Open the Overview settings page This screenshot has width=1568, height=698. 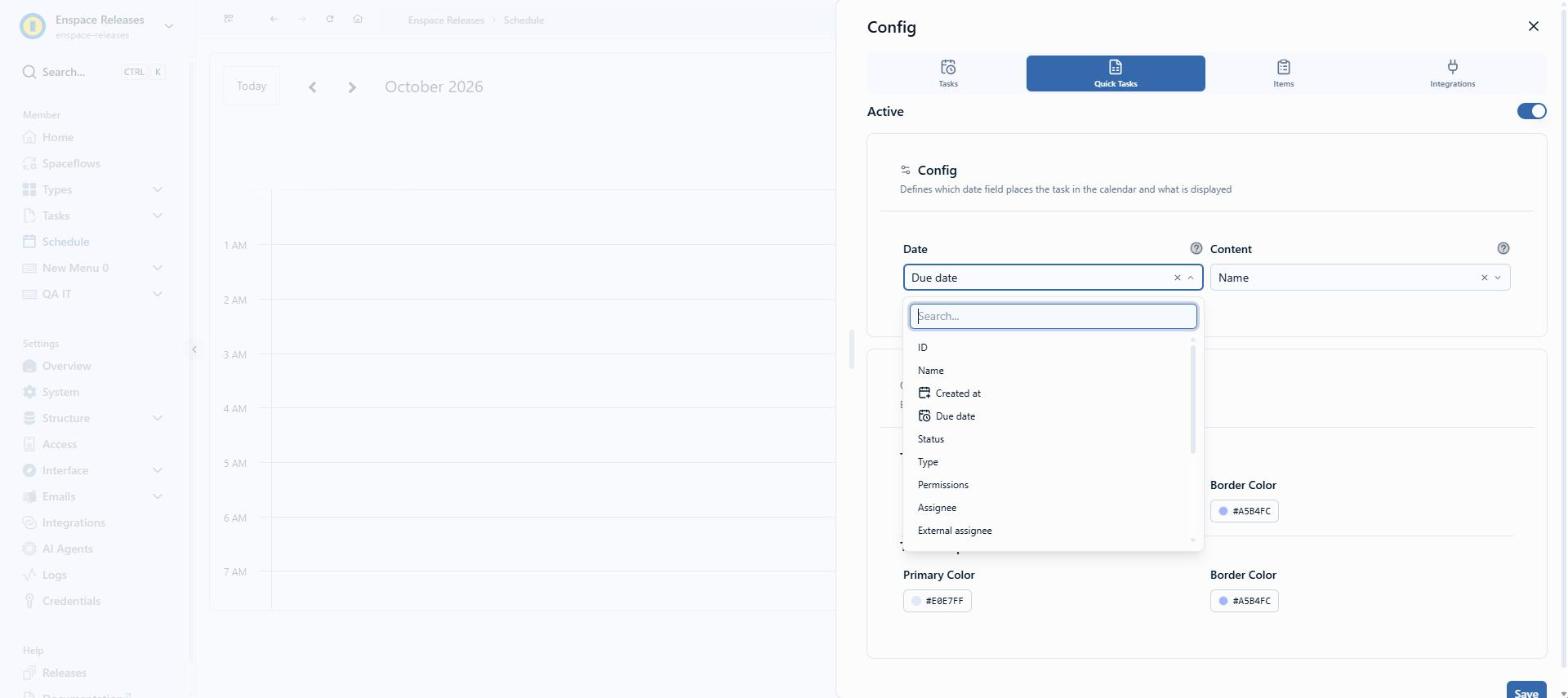coord(66,366)
